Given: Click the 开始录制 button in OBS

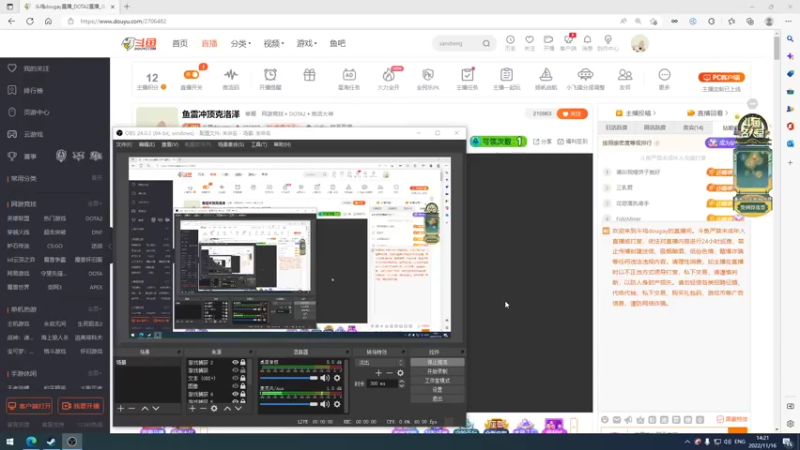Looking at the screenshot, I should [x=437, y=371].
